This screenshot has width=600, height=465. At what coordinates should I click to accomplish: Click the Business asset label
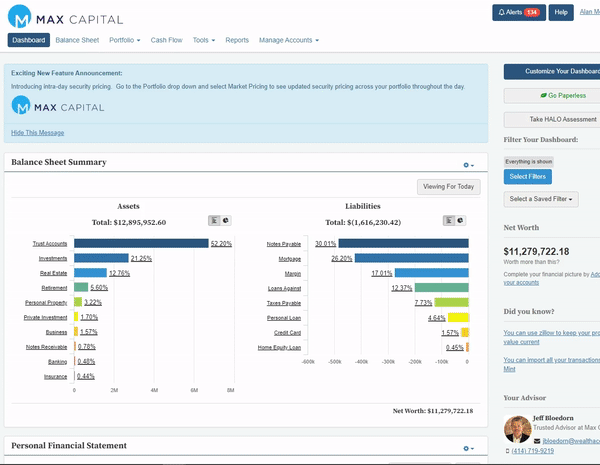point(56,332)
